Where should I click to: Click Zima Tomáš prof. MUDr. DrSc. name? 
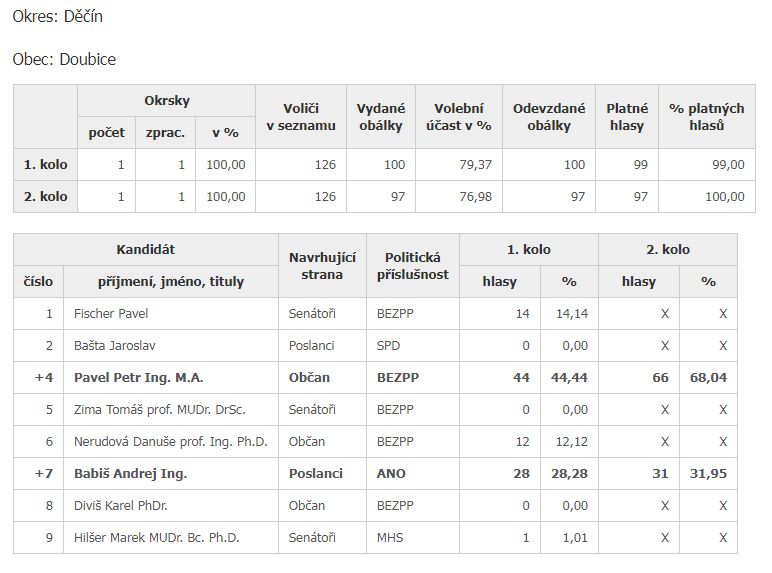click(x=160, y=410)
